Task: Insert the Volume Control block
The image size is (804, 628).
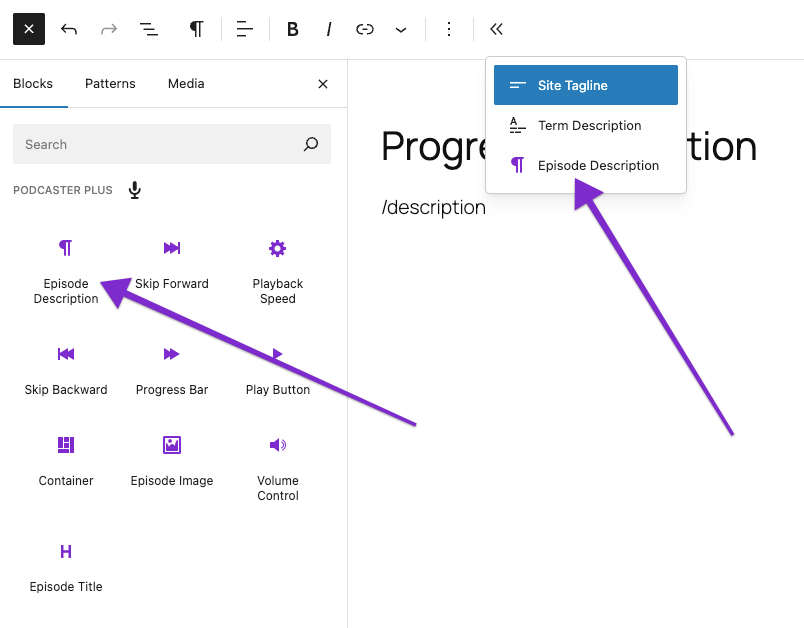Action: (277, 469)
